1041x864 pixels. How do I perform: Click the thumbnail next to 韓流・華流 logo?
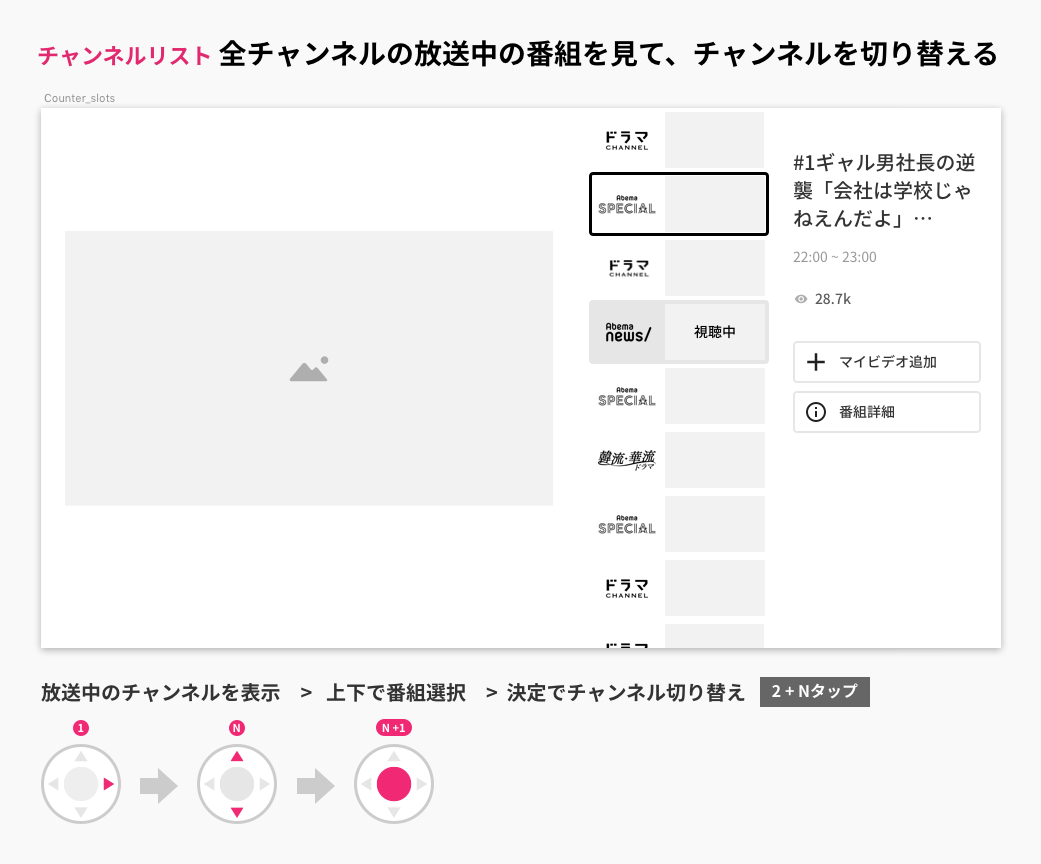715,460
